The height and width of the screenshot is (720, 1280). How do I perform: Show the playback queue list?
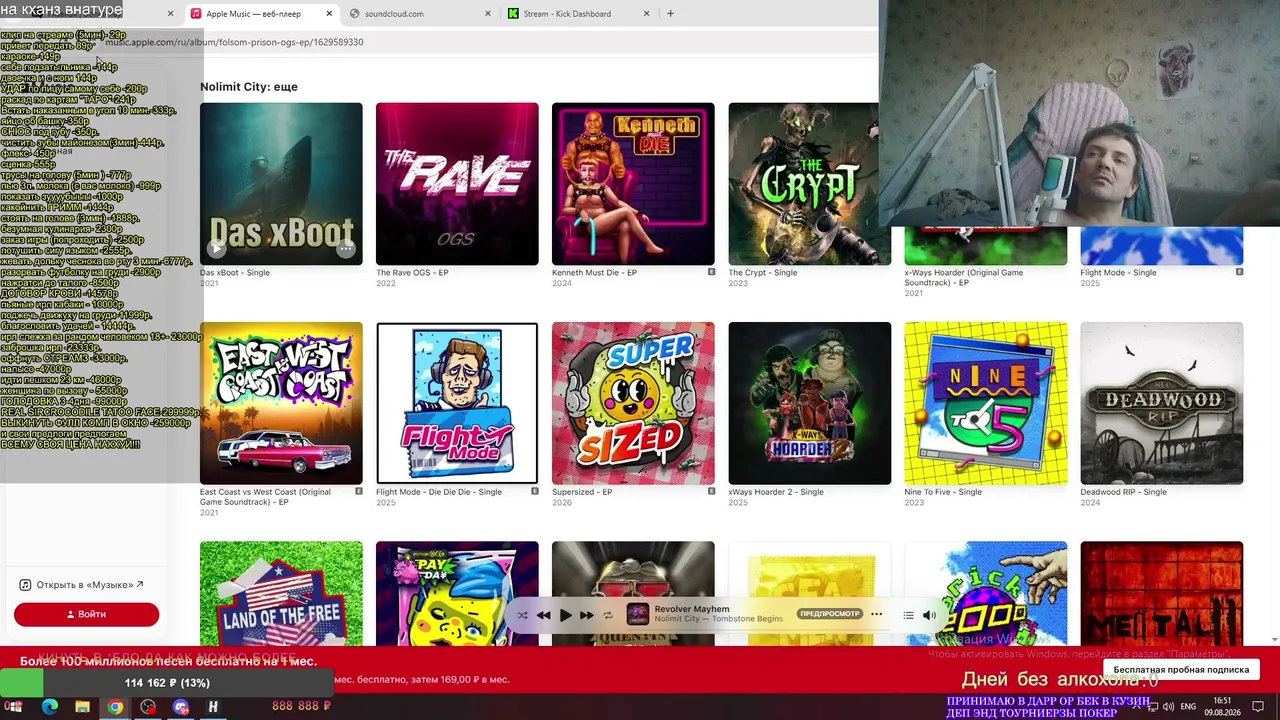pos(908,615)
